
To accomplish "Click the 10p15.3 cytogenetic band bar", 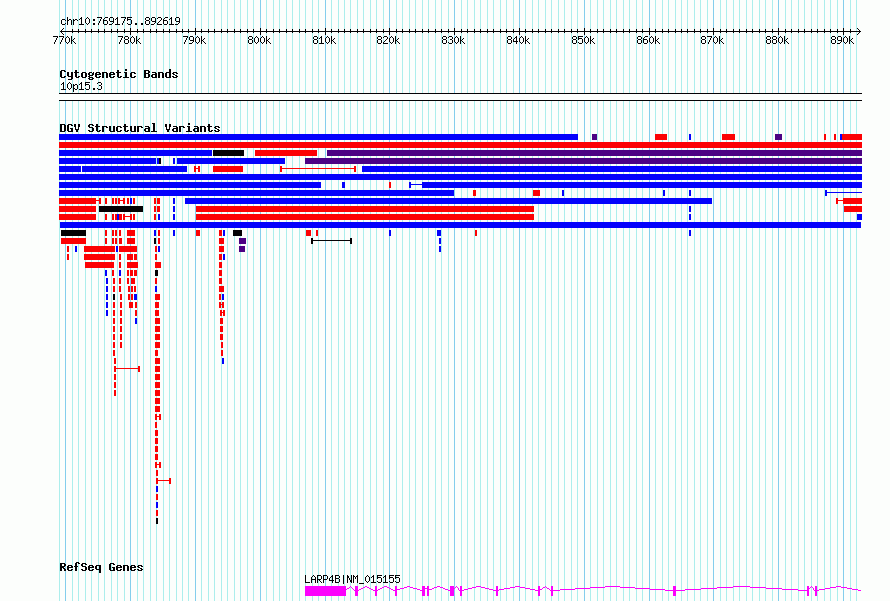I will (460, 97).
